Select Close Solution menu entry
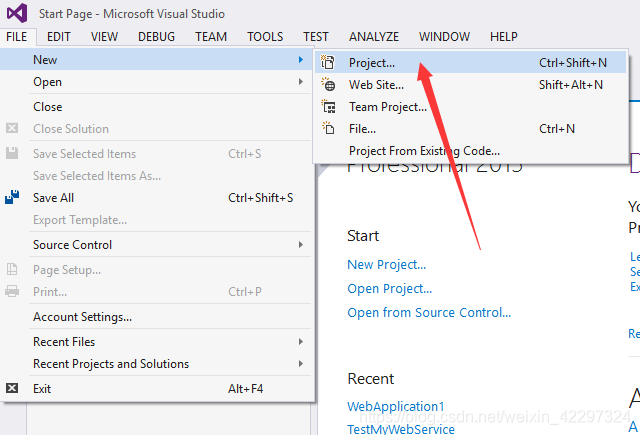 (x=157, y=129)
